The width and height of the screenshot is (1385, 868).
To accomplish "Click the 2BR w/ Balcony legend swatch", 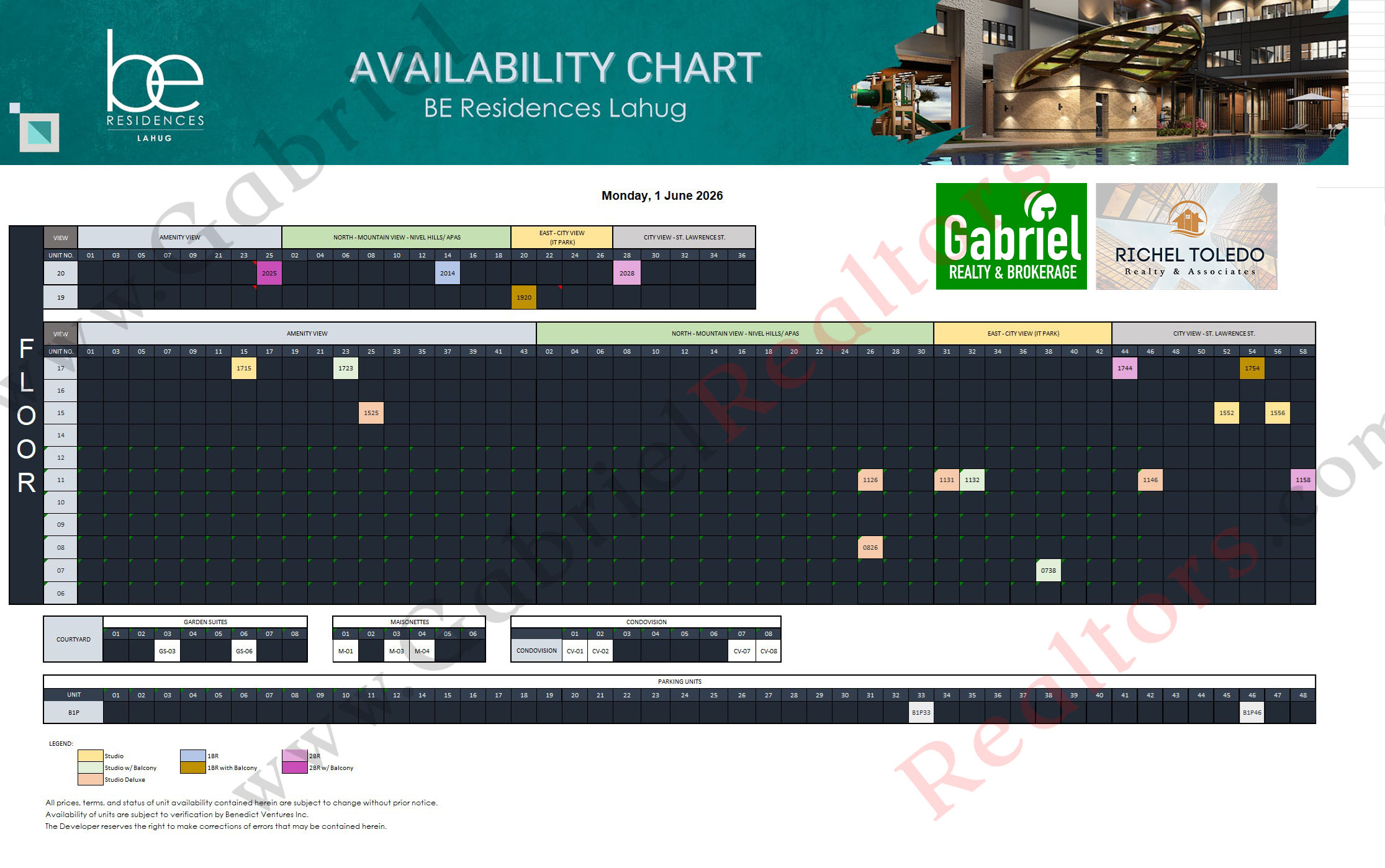I will (295, 767).
